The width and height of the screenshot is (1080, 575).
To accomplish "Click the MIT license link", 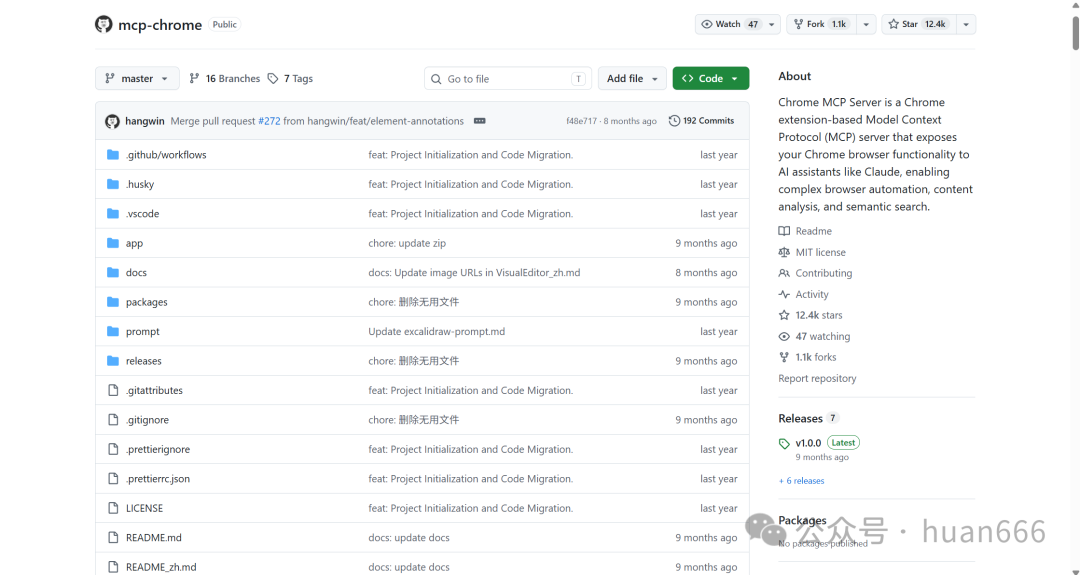I will tap(820, 252).
